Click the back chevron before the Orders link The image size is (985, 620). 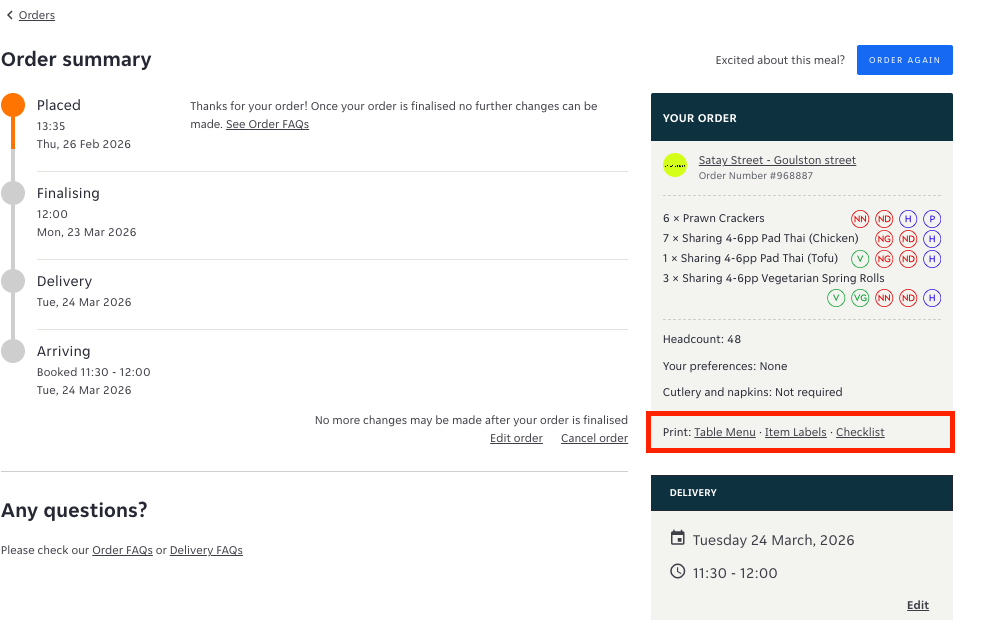point(9,15)
